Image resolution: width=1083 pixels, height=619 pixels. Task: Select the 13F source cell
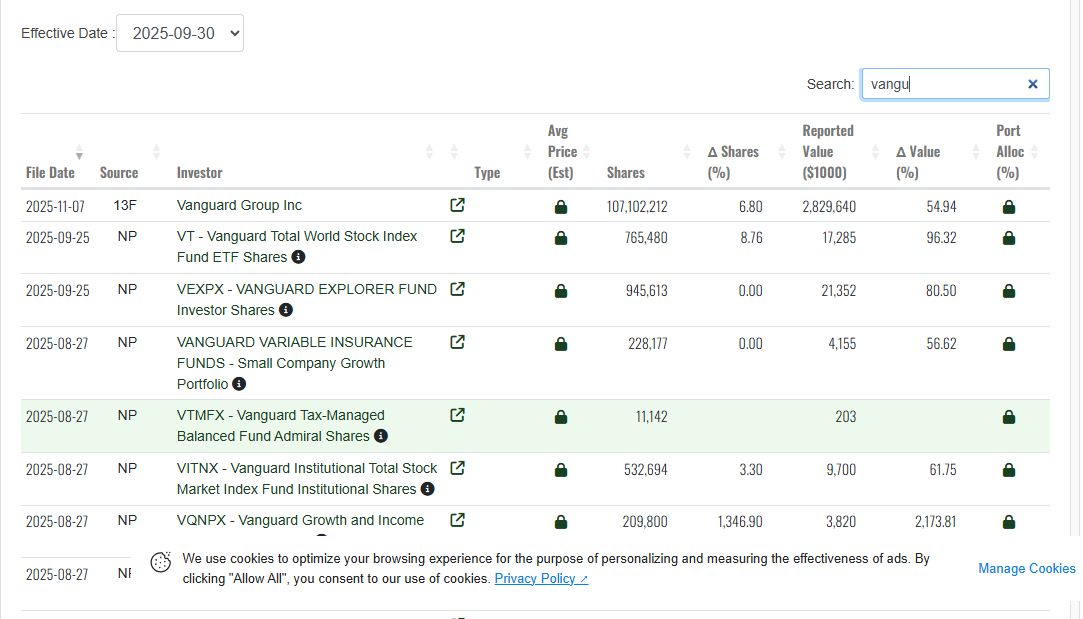click(125, 205)
